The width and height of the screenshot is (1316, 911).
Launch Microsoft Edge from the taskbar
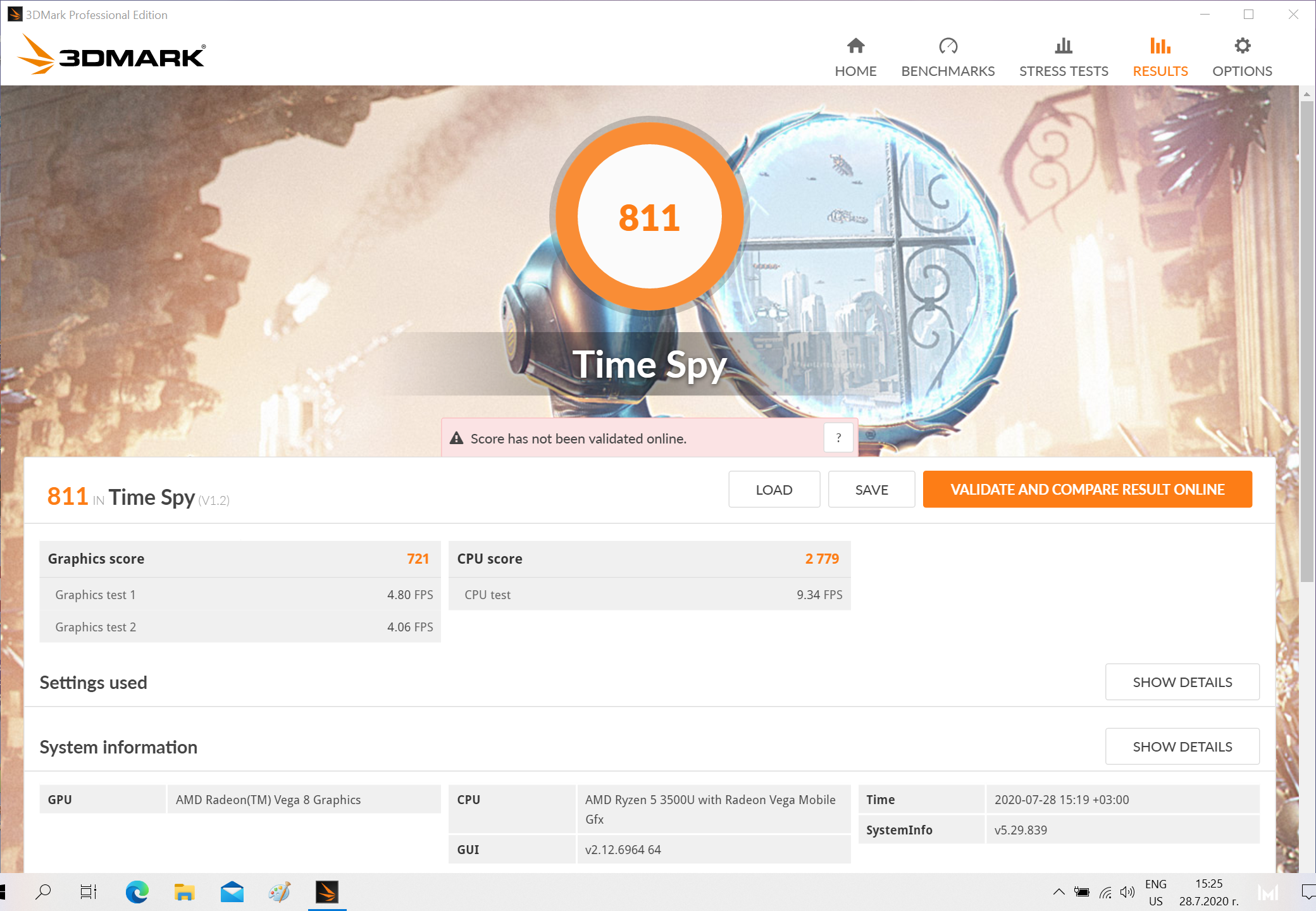coord(137,892)
